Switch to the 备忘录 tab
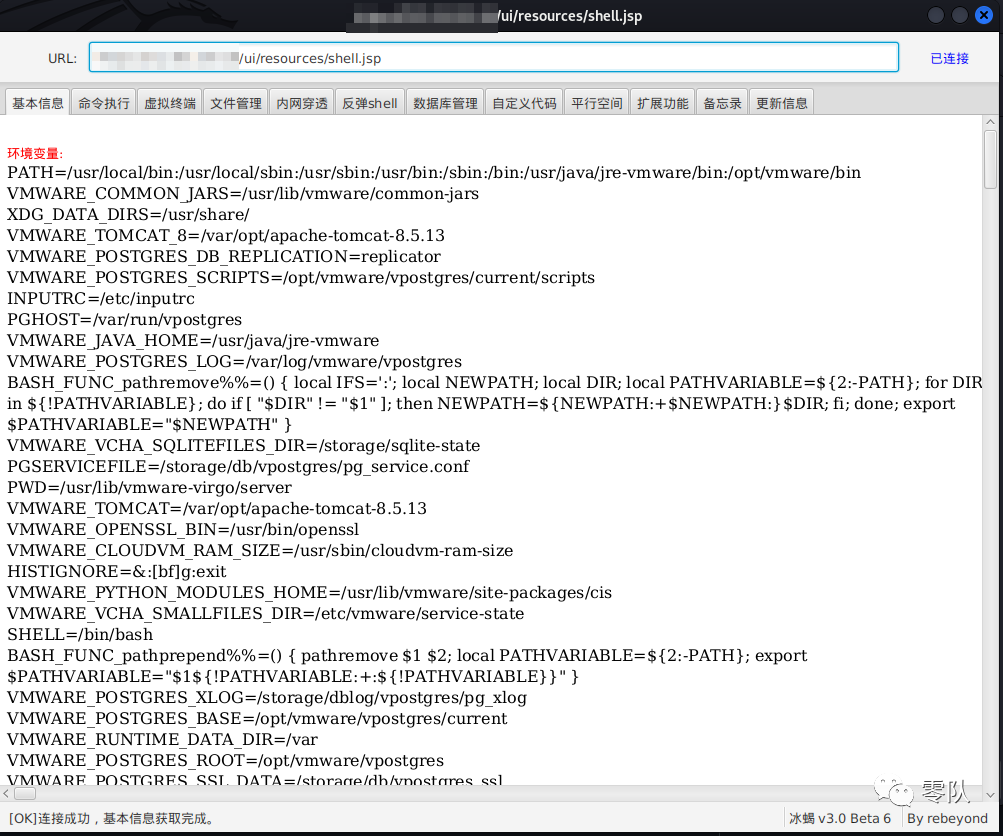The width and height of the screenshot is (1003, 836). [722, 103]
